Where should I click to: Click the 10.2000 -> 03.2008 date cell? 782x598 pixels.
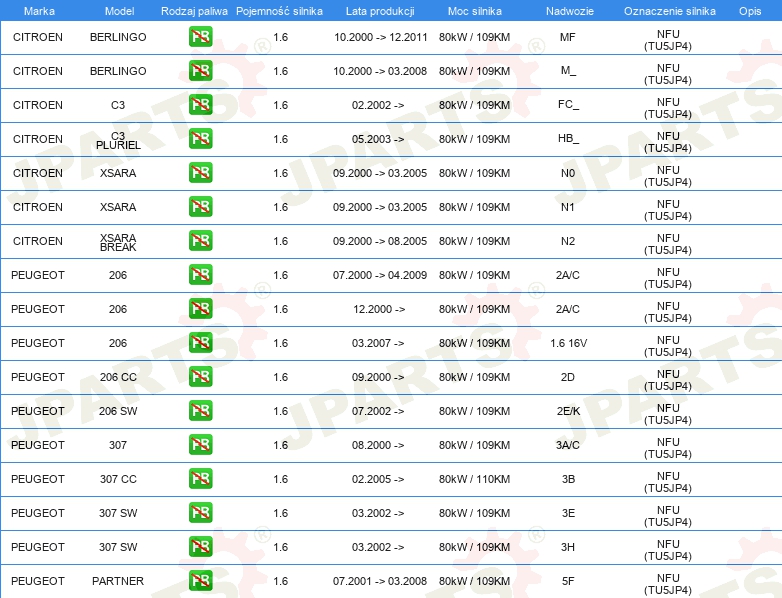380,71
